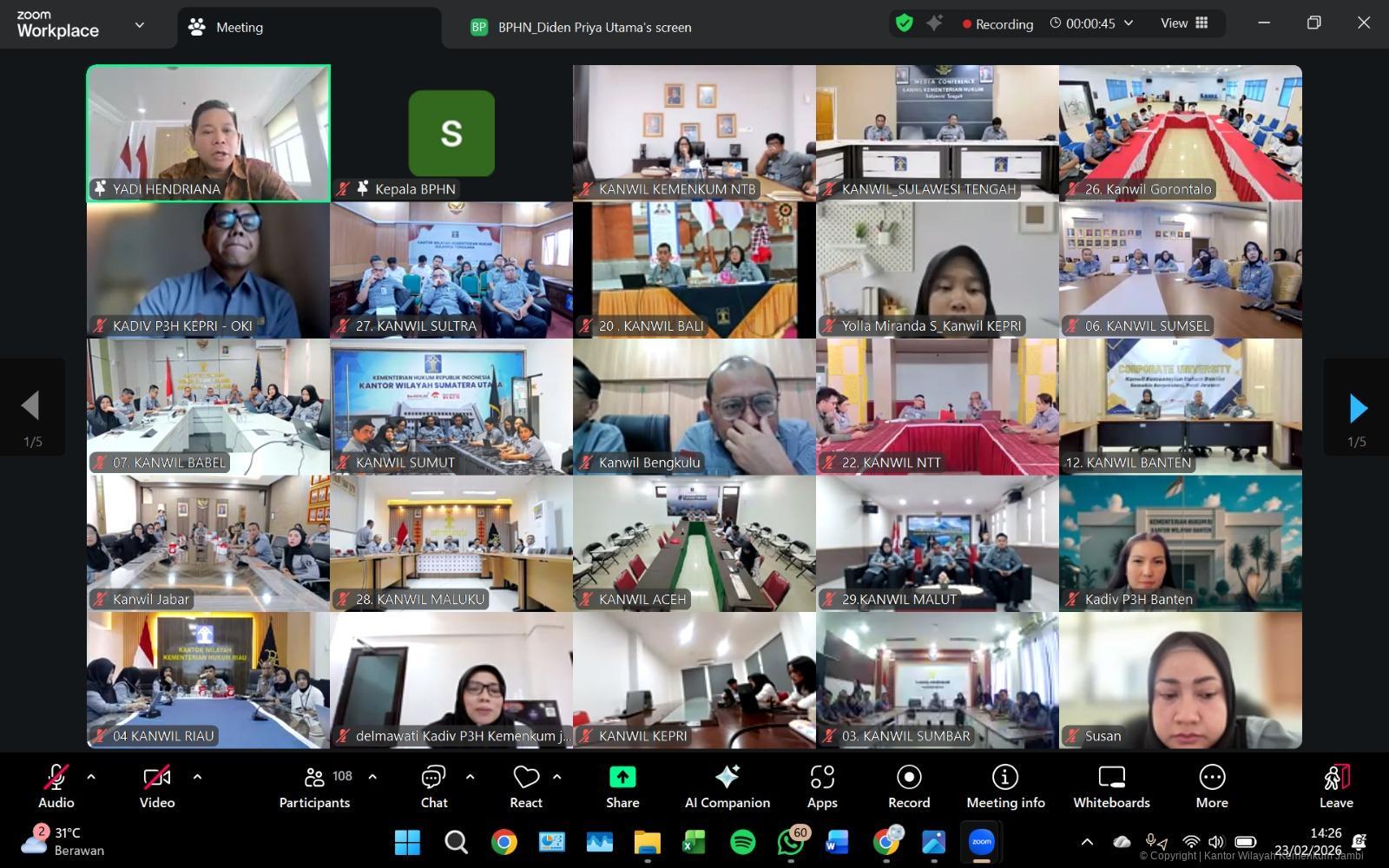This screenshot has height=868, width=1389.
Task: Switch to the Meeting tab
Action: [239, 27]
